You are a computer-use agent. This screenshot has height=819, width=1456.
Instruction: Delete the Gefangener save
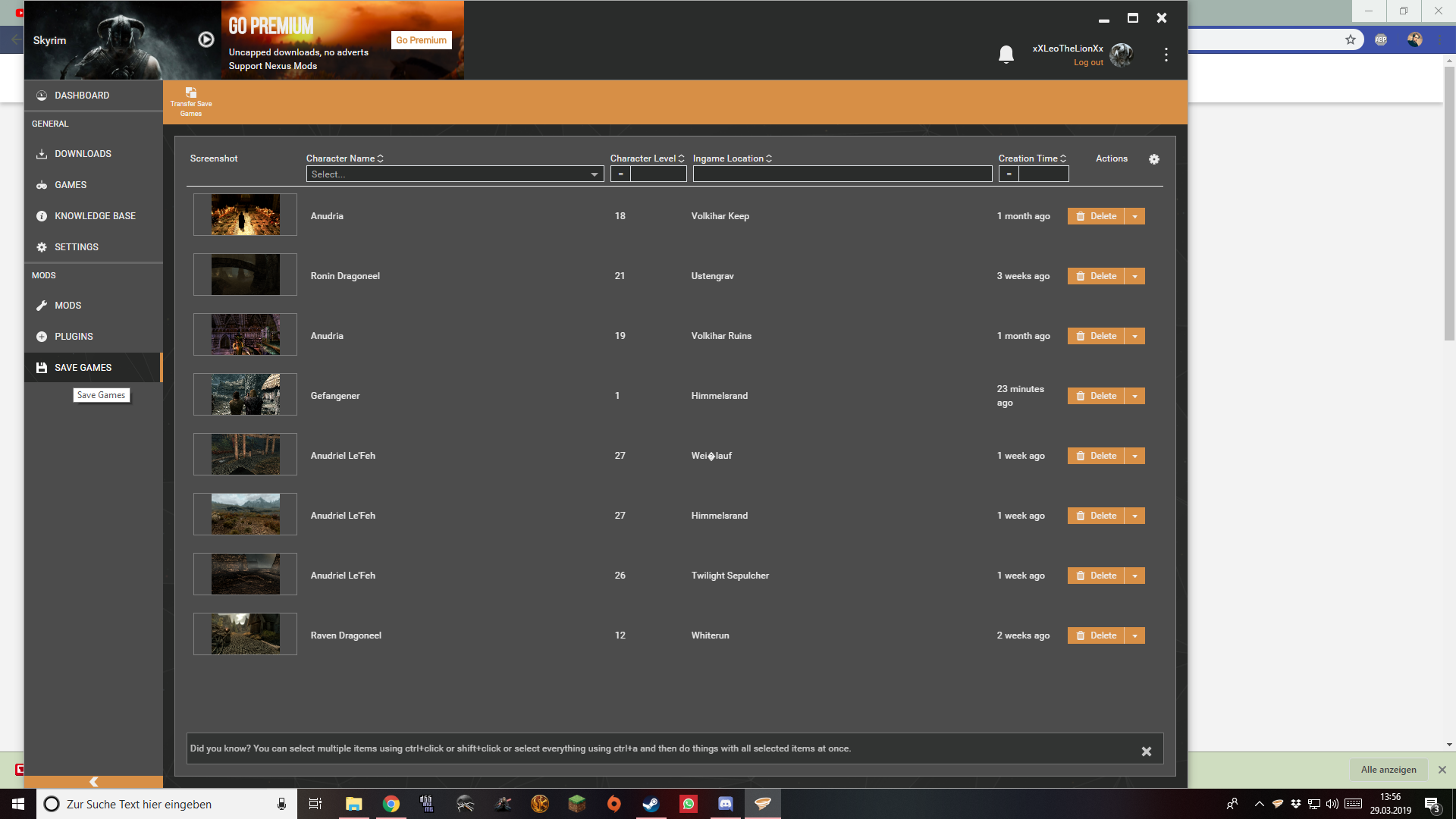(1096, 396)
